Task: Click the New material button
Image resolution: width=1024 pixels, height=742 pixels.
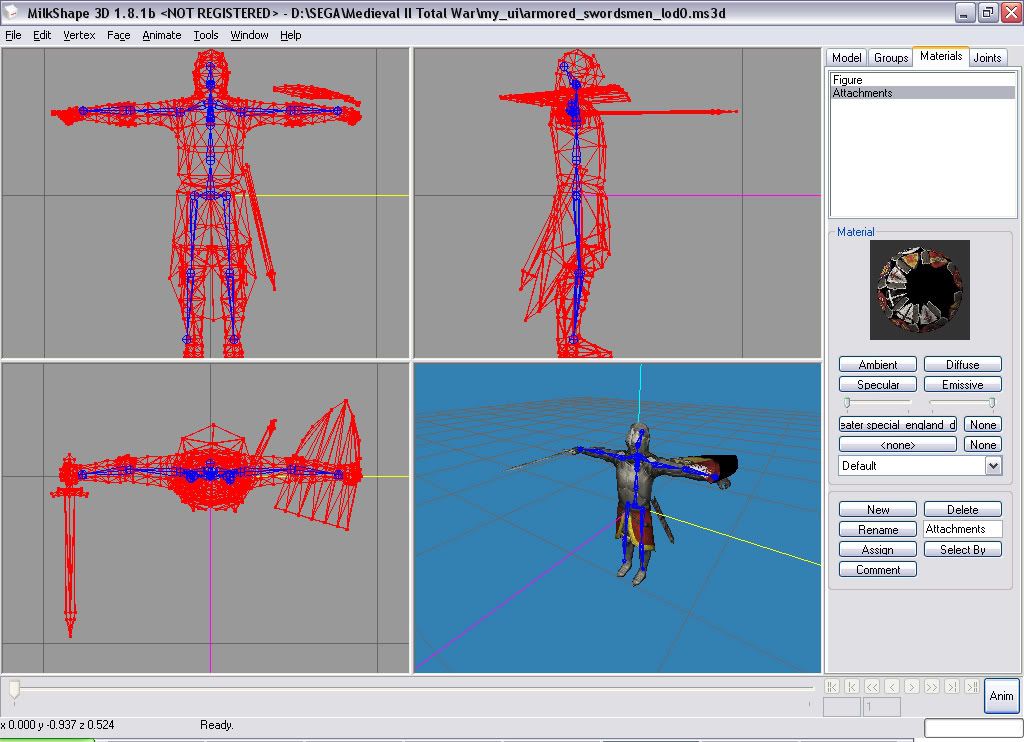Action: (x=878, y=509)
